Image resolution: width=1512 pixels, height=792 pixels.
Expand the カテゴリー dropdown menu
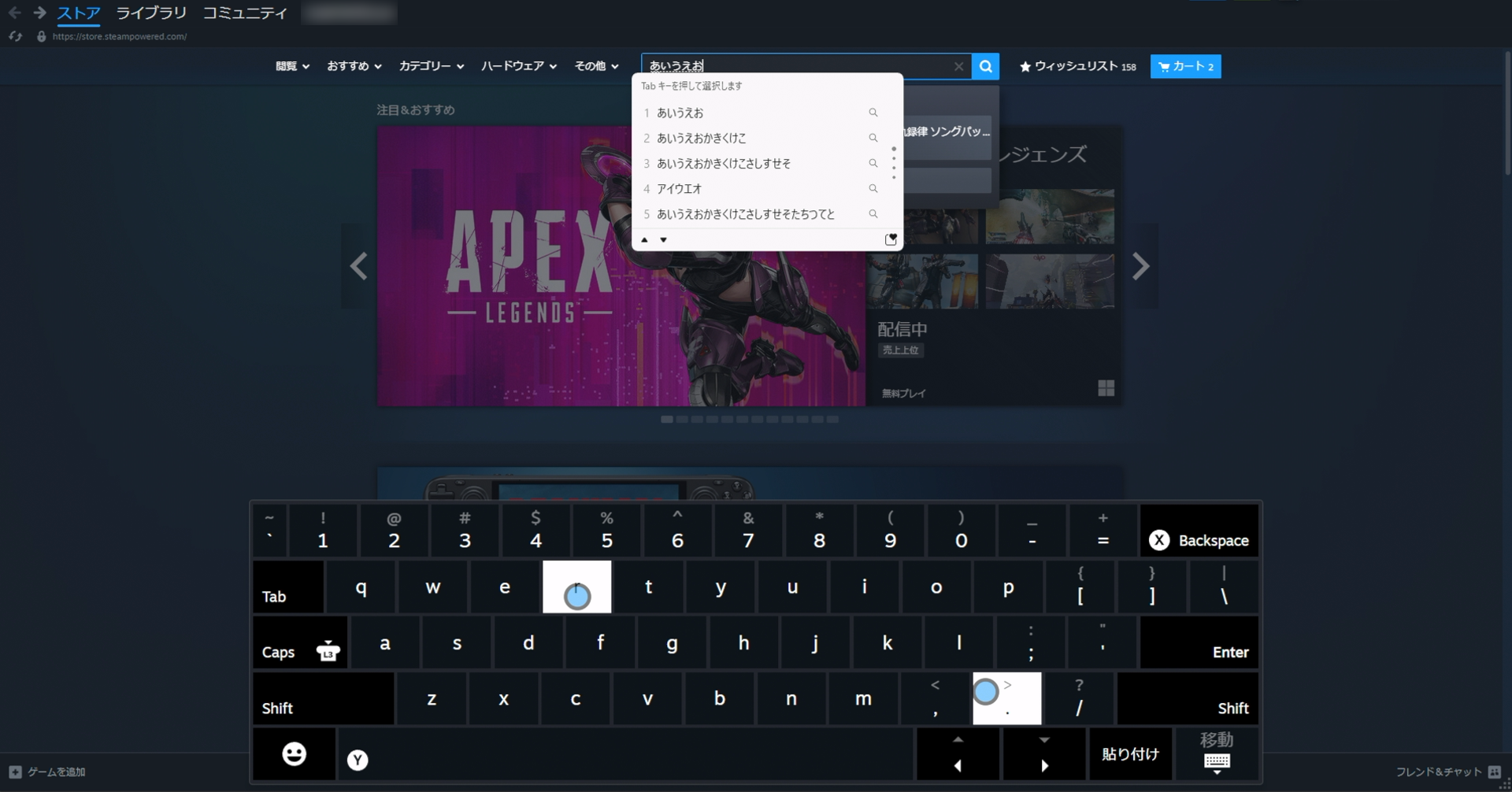coord(432,66)
